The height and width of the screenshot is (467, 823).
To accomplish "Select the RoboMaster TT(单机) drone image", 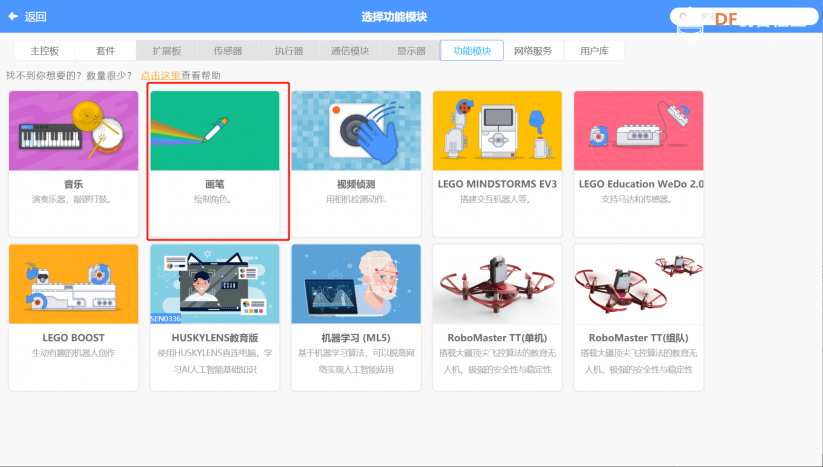I will coord(497,284).
